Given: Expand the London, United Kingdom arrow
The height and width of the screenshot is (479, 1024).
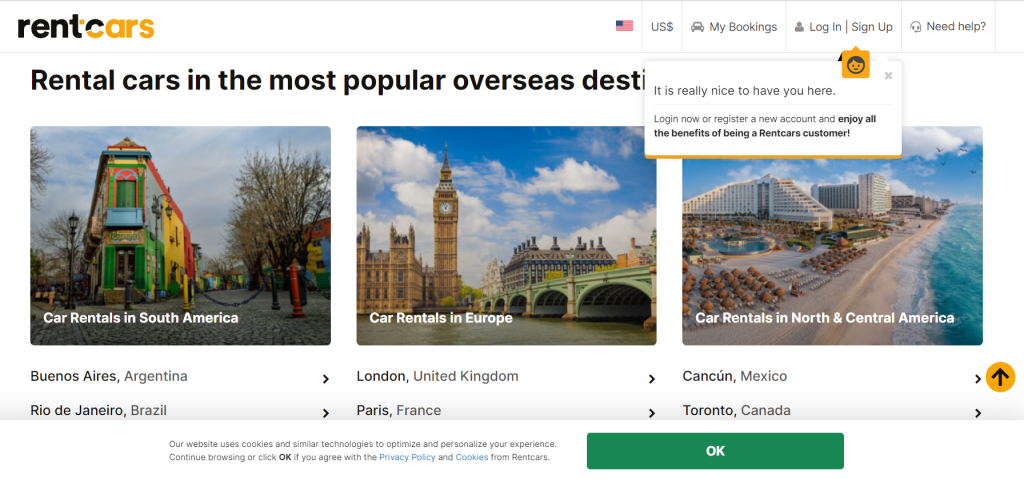Looking at the screenshot, I should coord(651,379).
